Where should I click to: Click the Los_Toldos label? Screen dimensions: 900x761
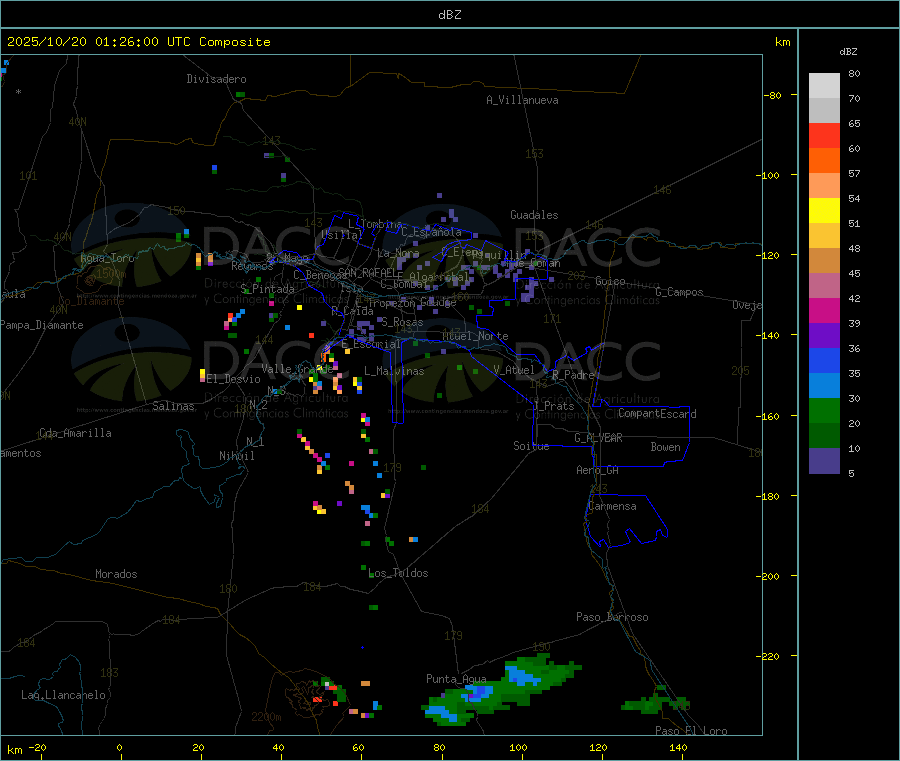point(398,573)
